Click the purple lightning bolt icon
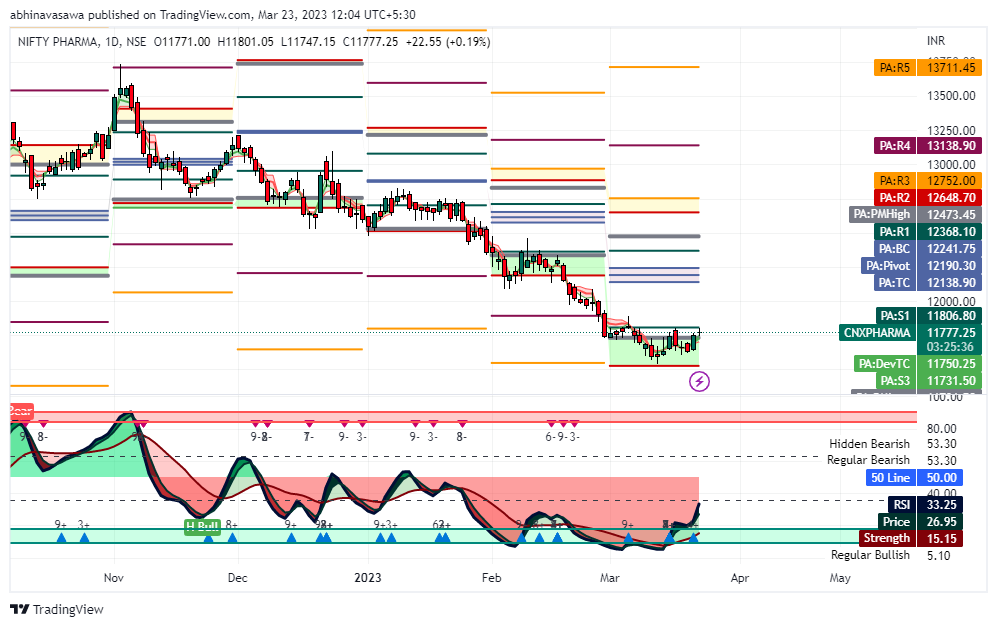The height and width of the screenshot is (627, 997). point(699,382)
